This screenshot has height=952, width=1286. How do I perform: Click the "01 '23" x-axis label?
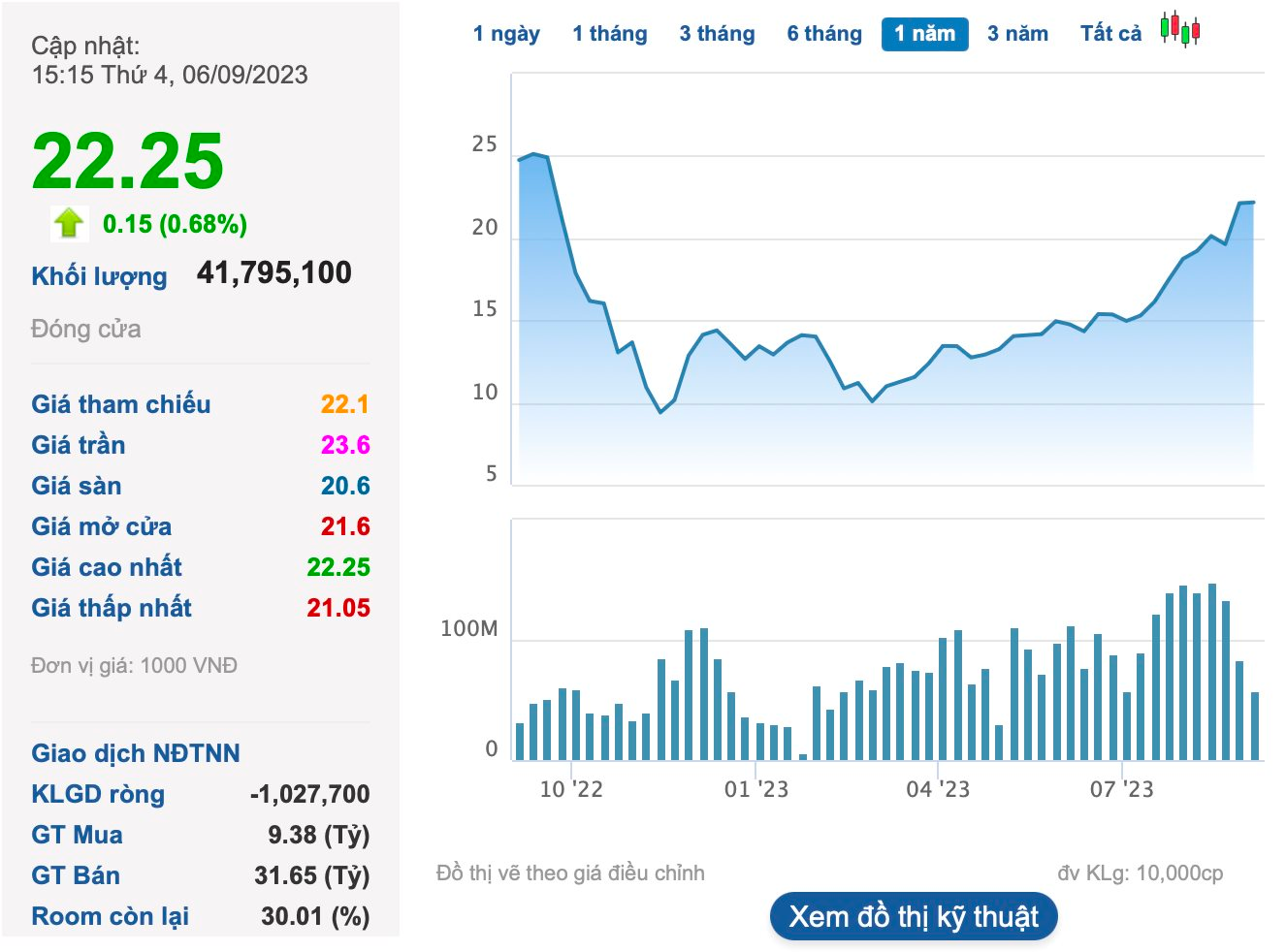(x=756, y=789)
